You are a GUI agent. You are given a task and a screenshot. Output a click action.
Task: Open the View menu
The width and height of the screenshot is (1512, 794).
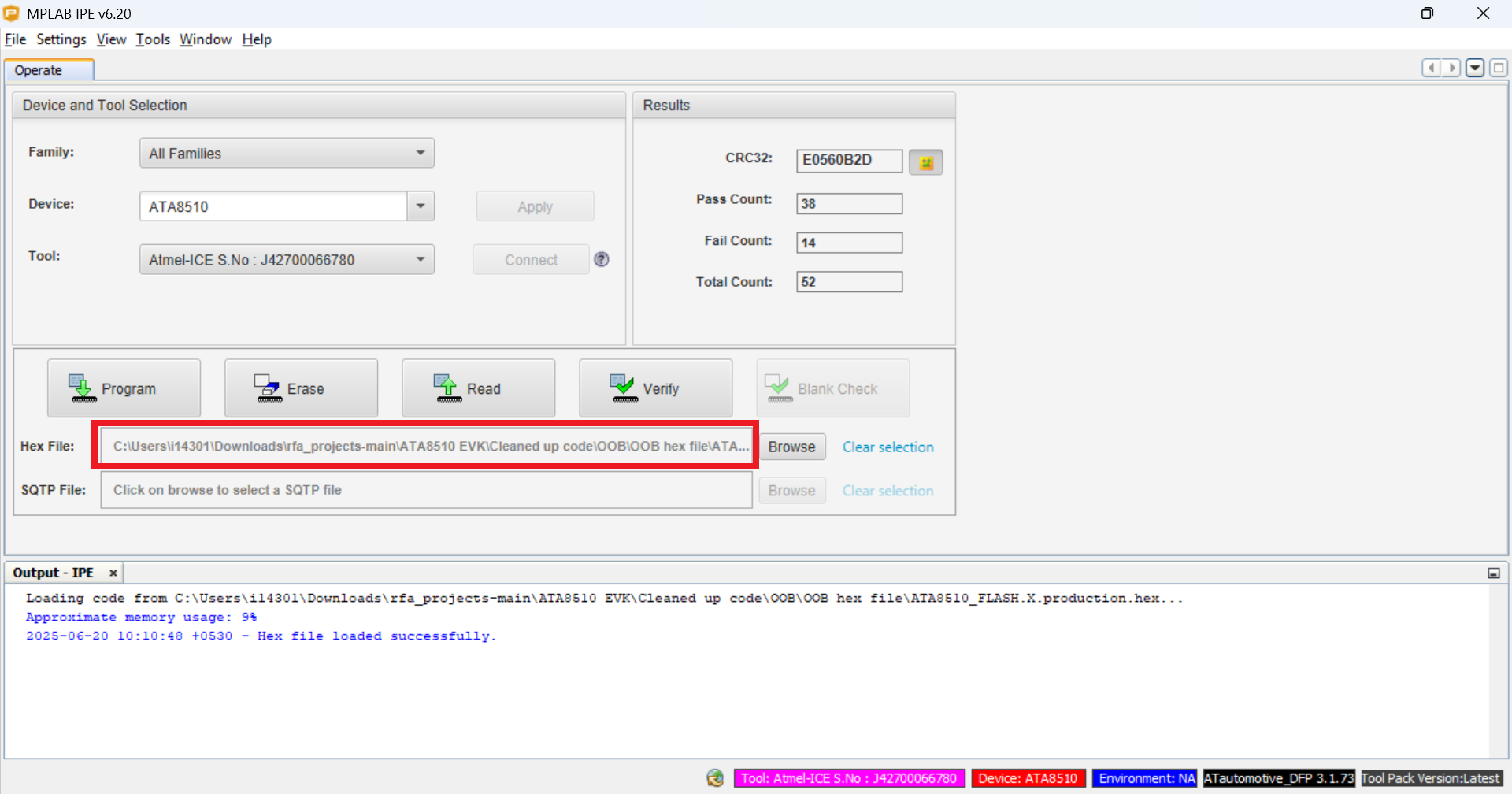click(111, 39)
